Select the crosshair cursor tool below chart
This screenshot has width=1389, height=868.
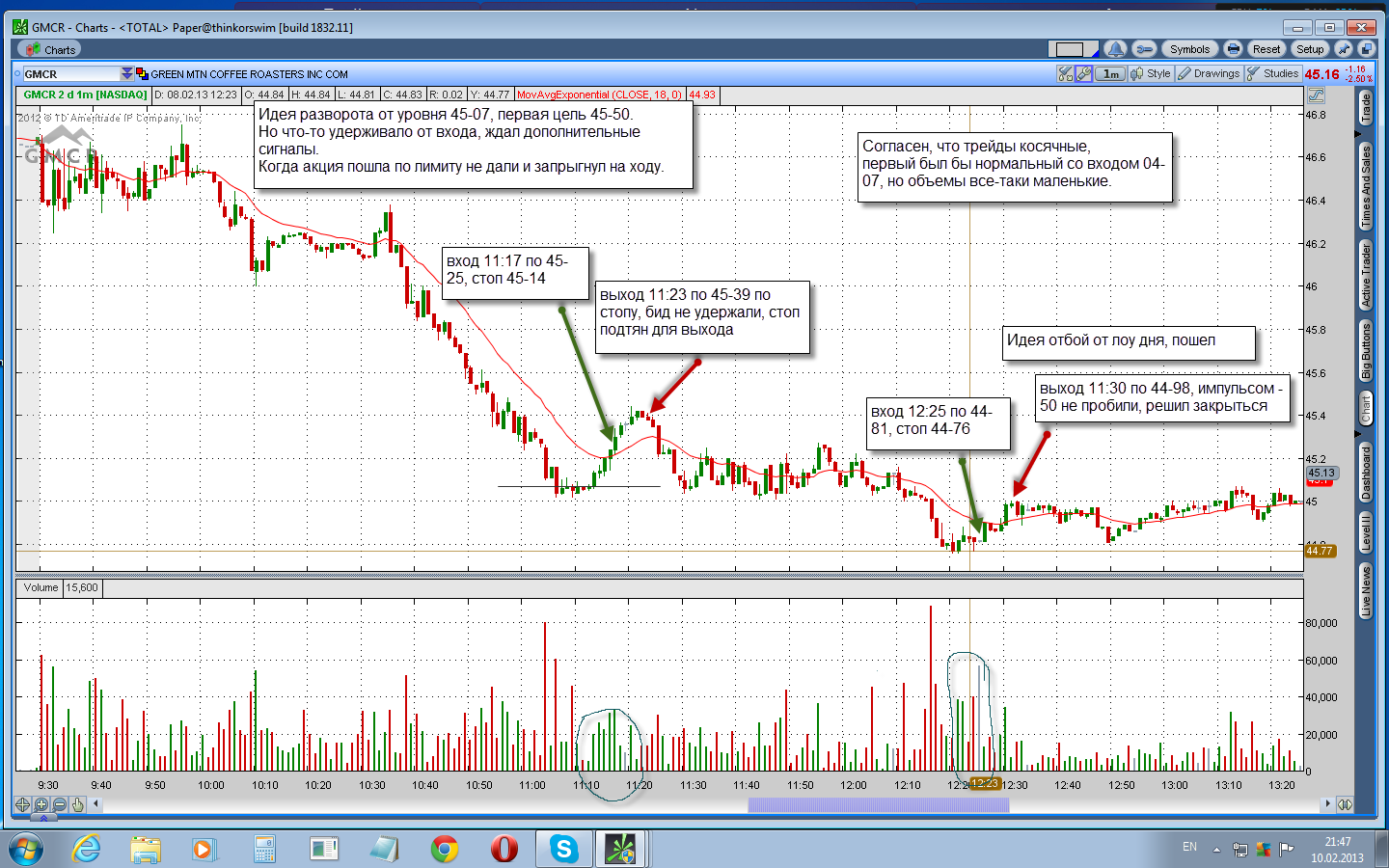23,804
